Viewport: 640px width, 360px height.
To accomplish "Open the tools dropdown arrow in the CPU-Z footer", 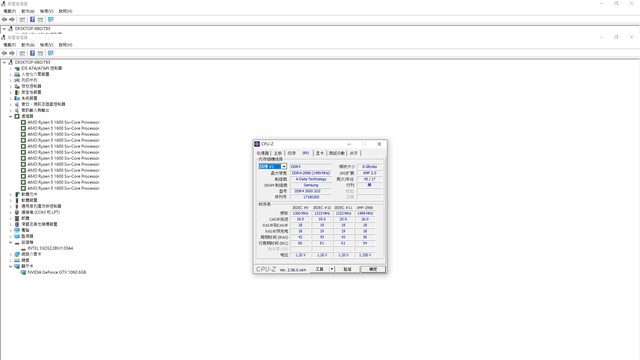I will point(332,269).
